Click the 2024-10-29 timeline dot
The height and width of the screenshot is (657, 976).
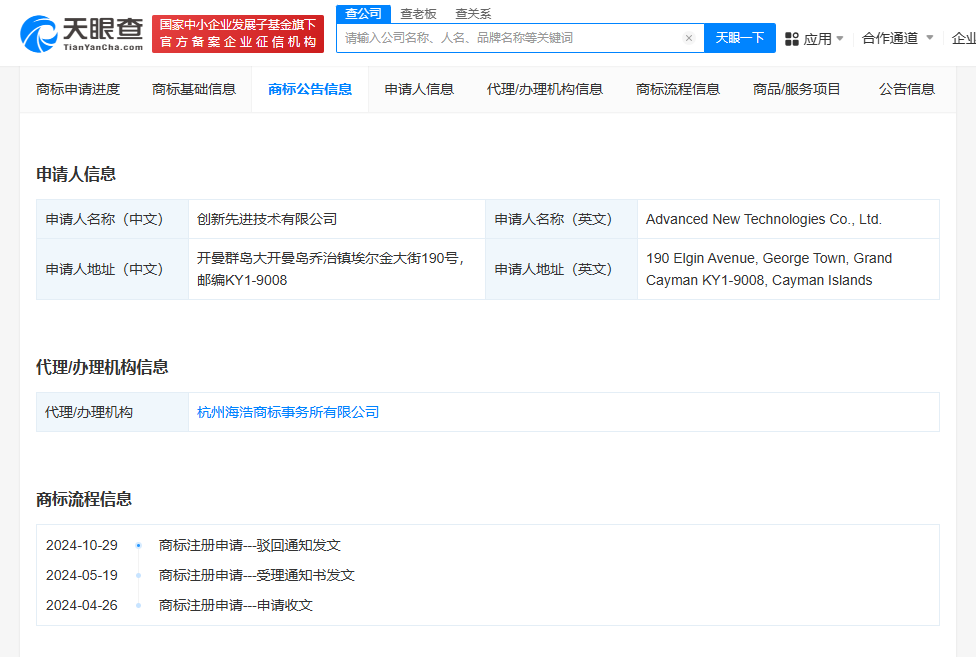138,545
